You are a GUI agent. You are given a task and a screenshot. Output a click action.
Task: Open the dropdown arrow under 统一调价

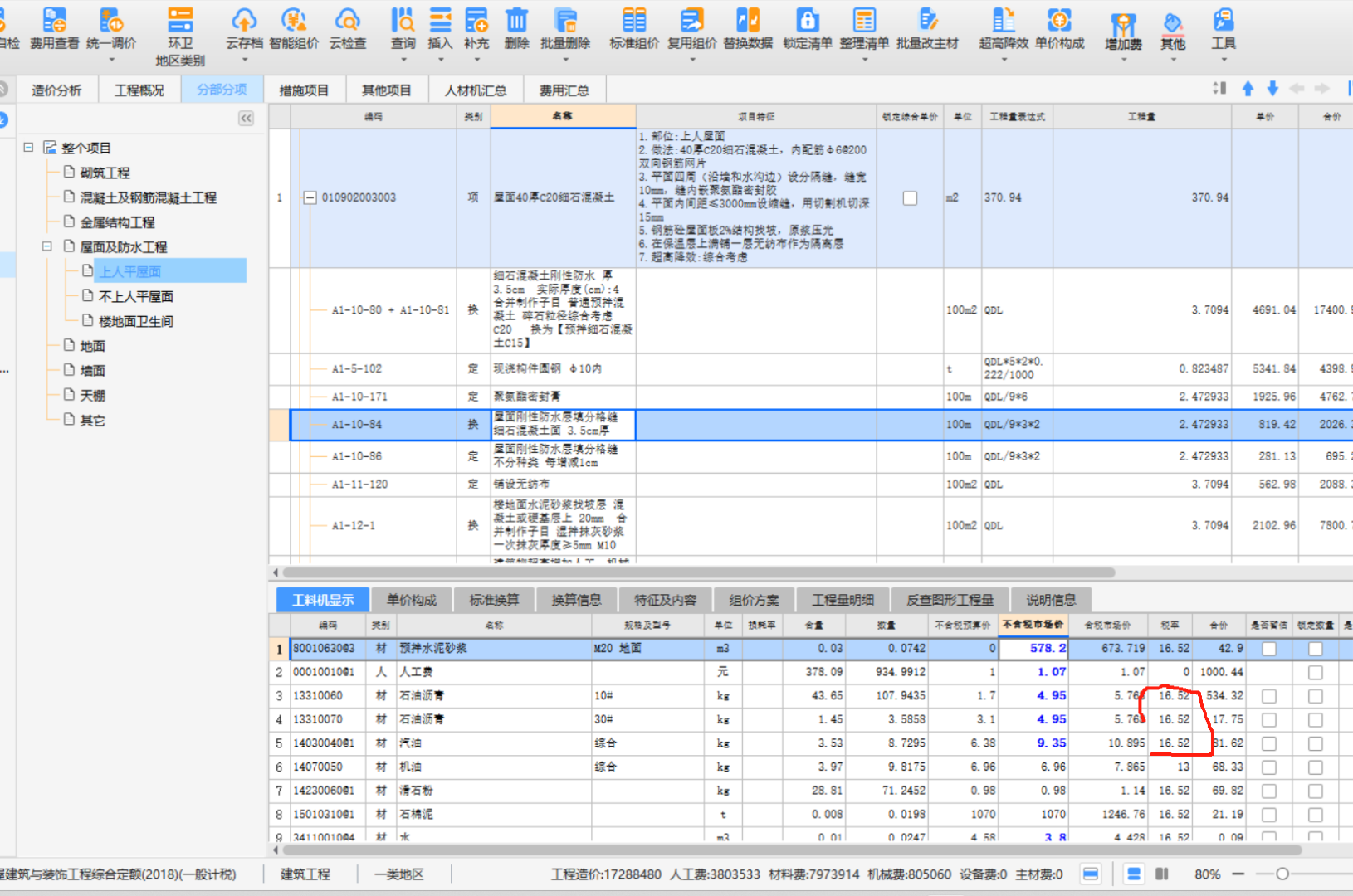[x=111, y=60]
